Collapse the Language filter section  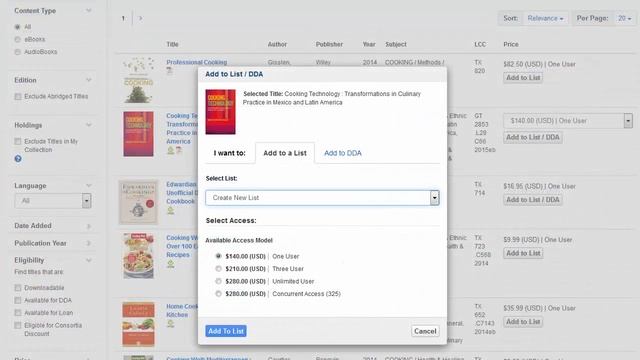[x=89, y=186]
